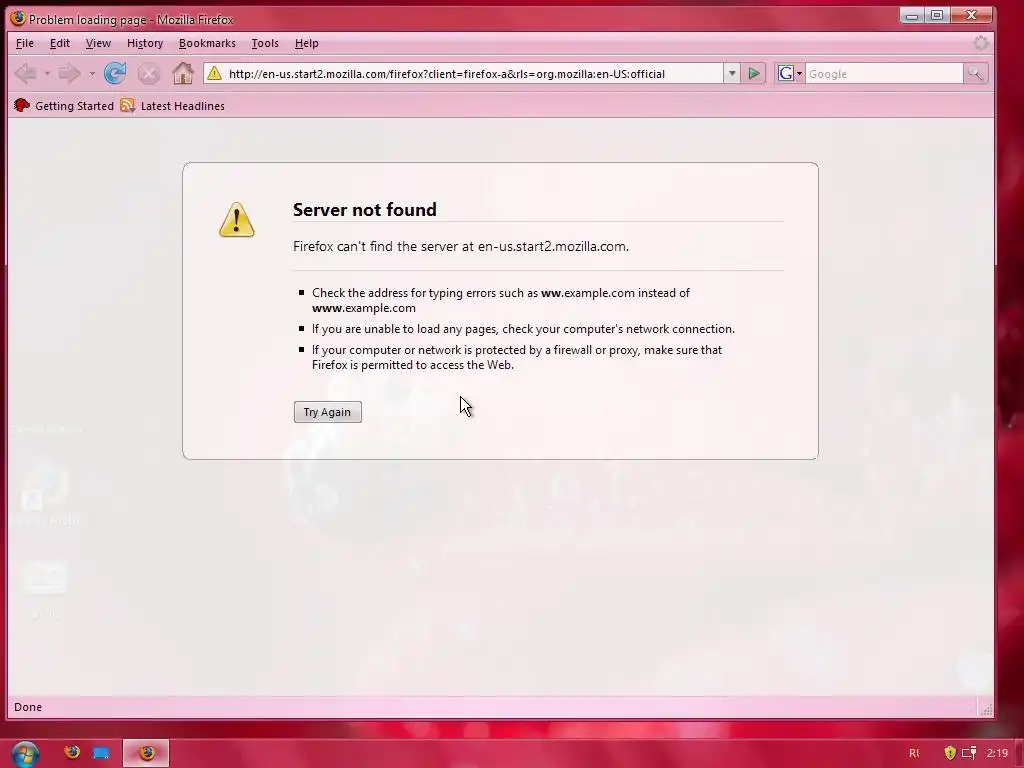Click the Forward navigation arrow
The image size is (1024, 768).
point(69,74)
